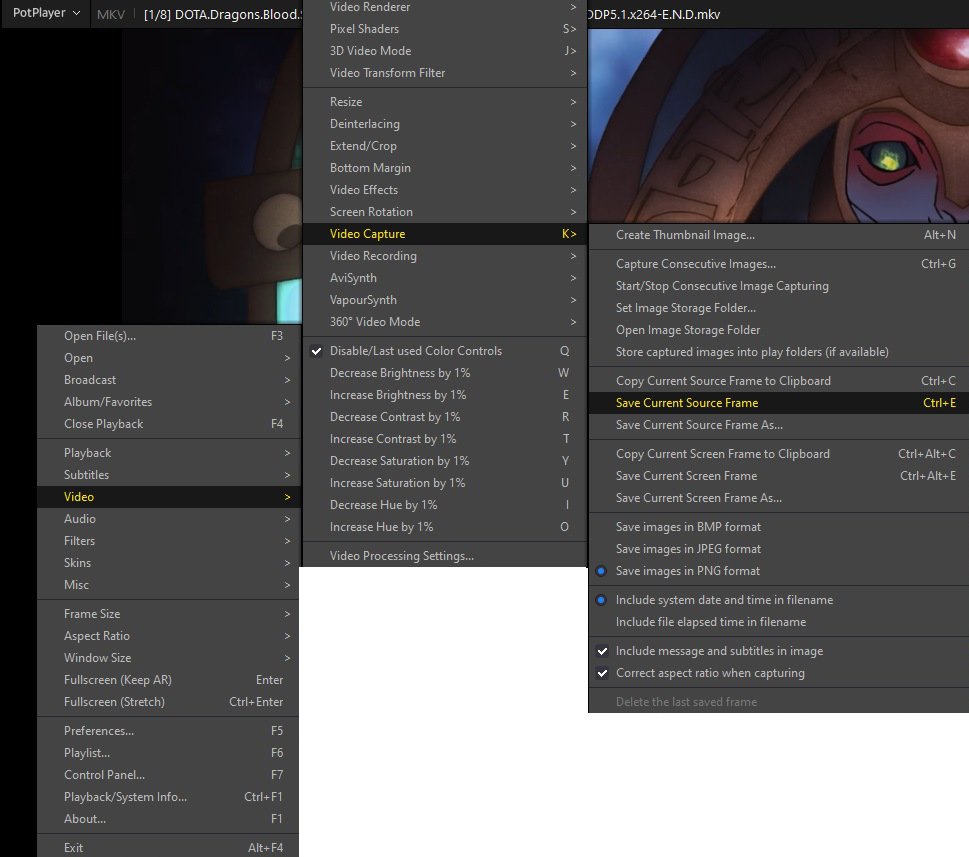Viewport: 969px width, 857px height.
Task: Open the Video Effects submenu
Action: point(444,190)
